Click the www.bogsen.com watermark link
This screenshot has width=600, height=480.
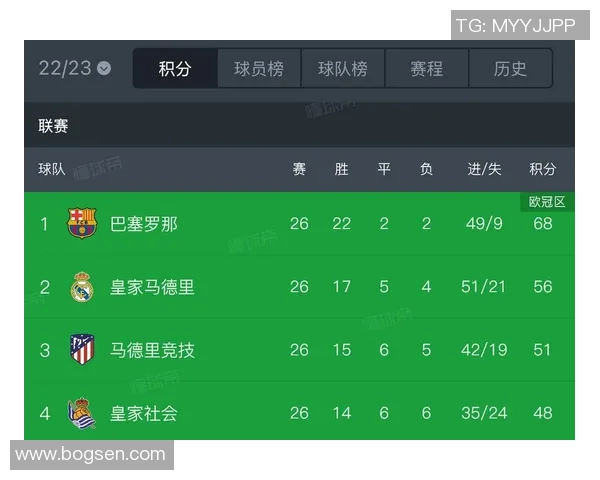pyautogui.click(x=90, y=455)
